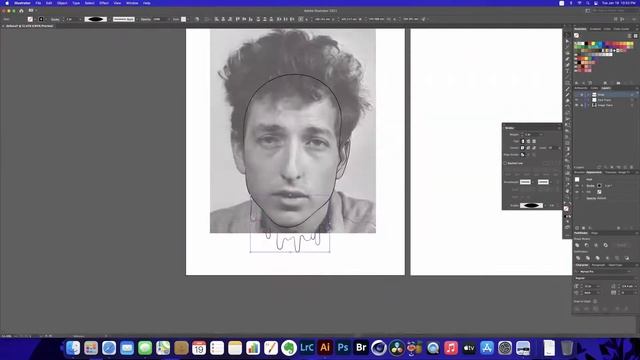Select round join corner icon in Stroke panel
Screen dimensions: 640x360
pos(528,148)
